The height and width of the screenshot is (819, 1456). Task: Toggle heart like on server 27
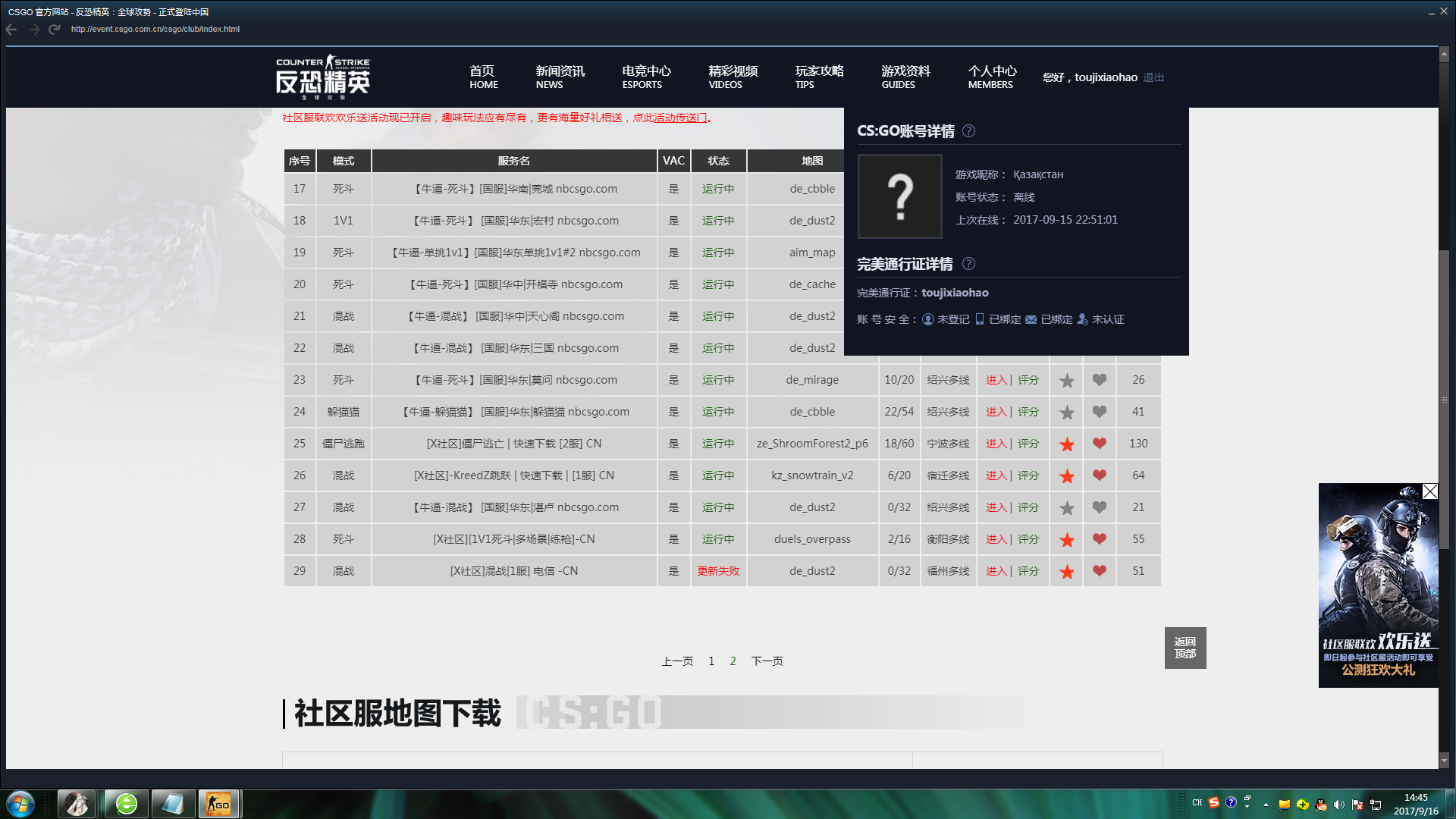click(1099, 507)
